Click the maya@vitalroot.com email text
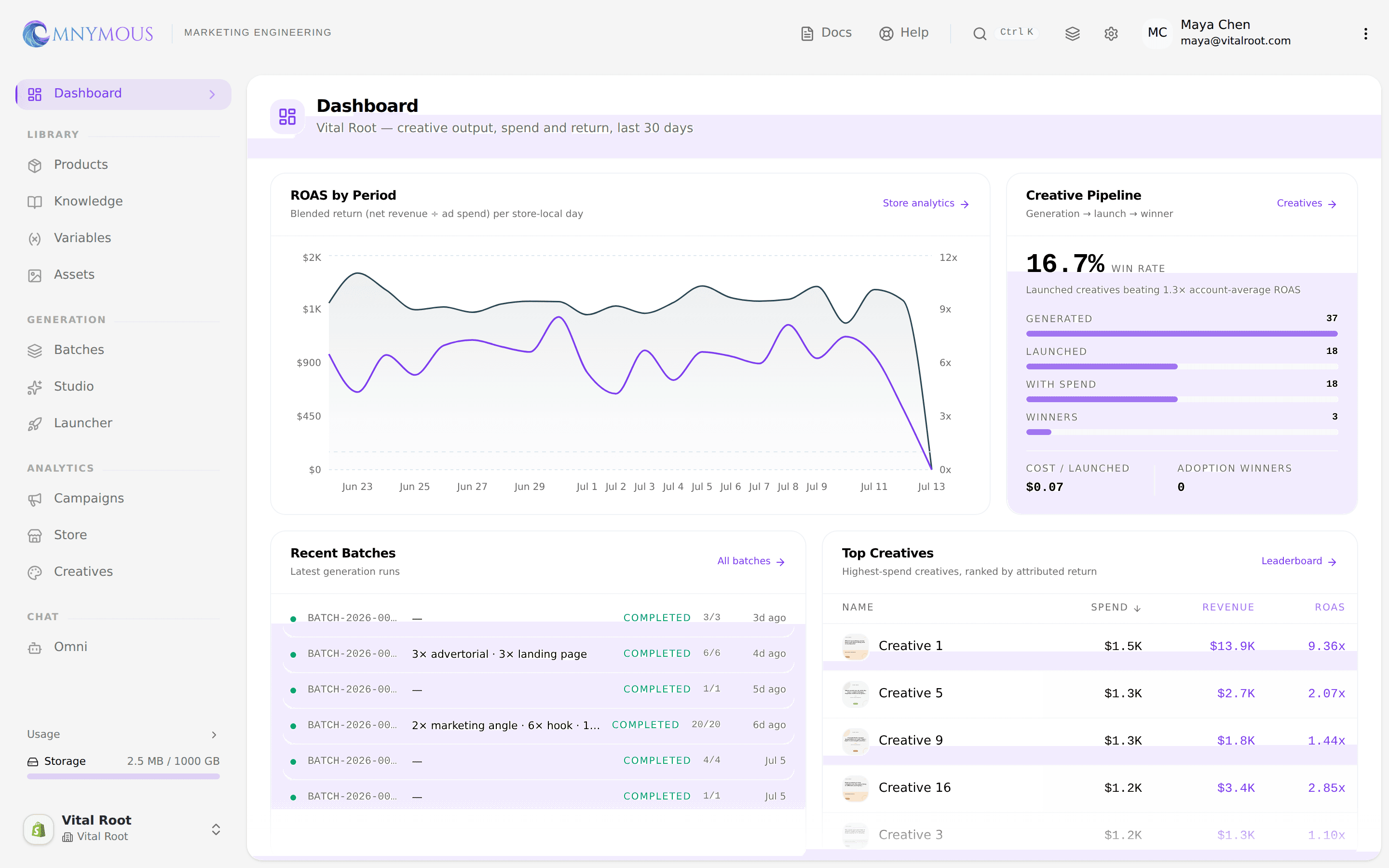The image size is (1389, 868). coord(1235,41)
